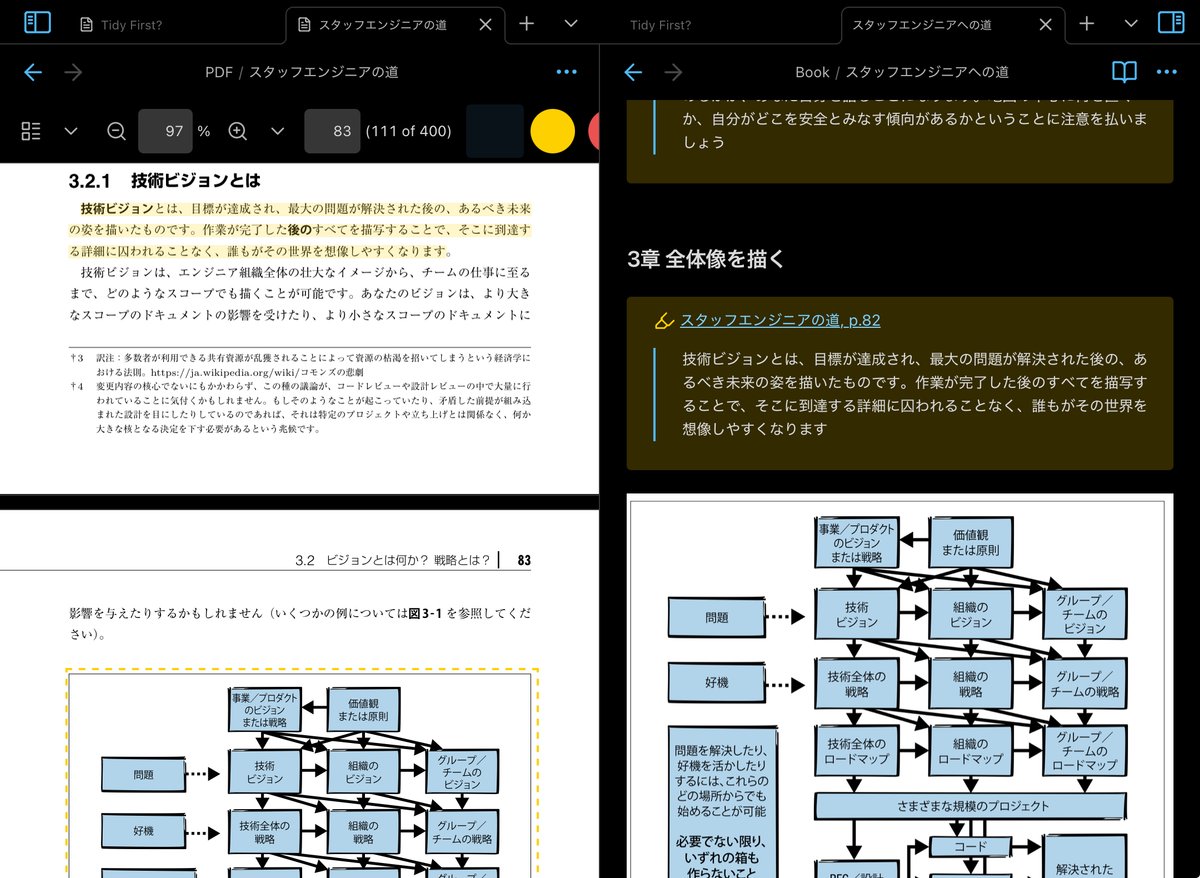
Task: Expand tab list chevron in right pane
Action: tap(1131, 24)
